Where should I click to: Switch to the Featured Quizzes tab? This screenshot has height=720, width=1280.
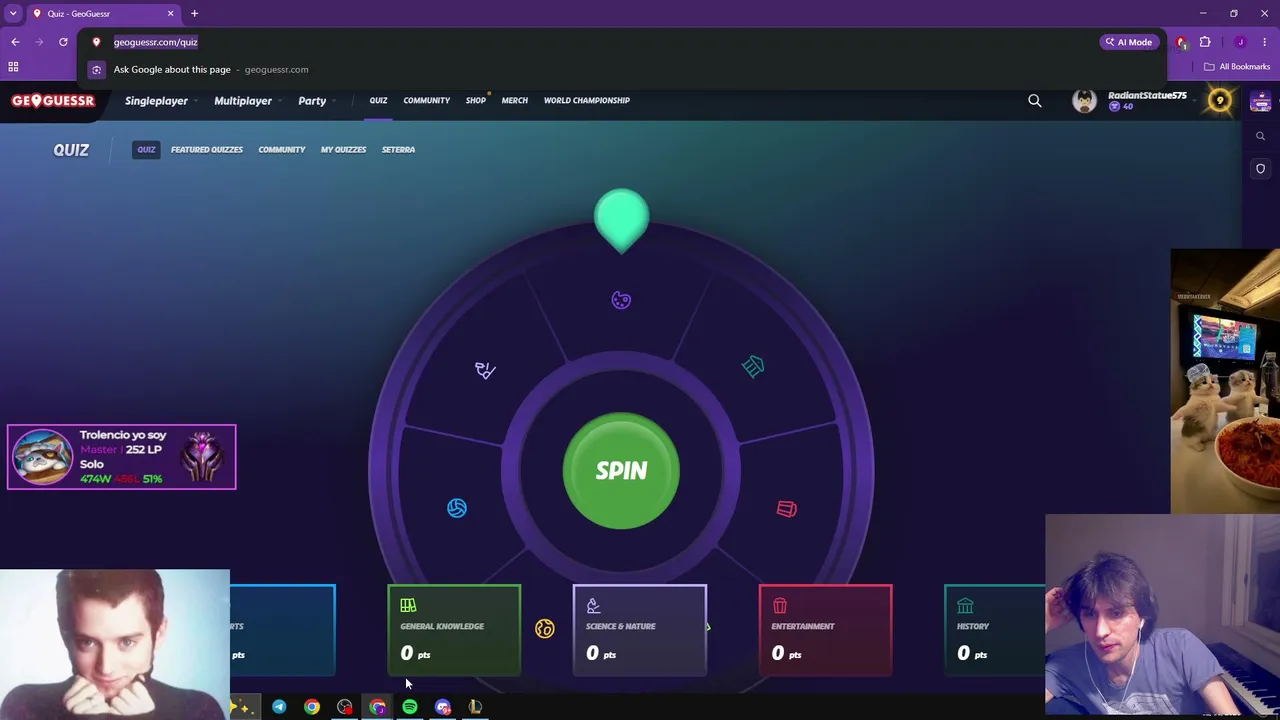pyautogui.click(x=207, y=150)
